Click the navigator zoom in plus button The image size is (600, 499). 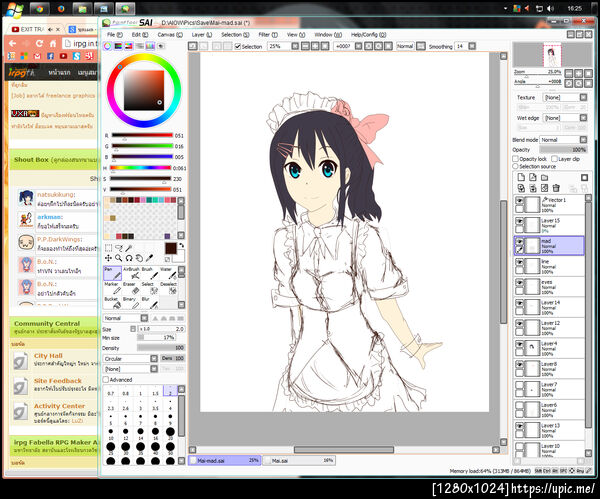click(578, 73)
